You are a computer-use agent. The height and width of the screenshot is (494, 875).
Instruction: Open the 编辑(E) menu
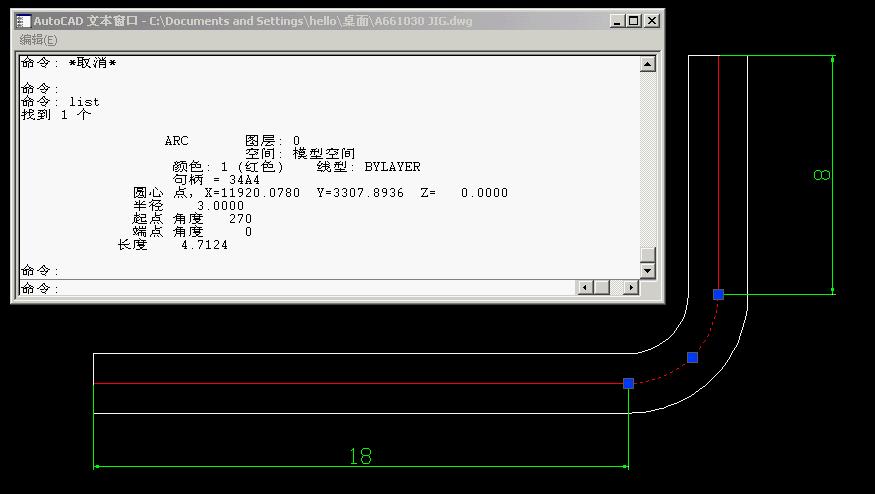pos(38,40)
